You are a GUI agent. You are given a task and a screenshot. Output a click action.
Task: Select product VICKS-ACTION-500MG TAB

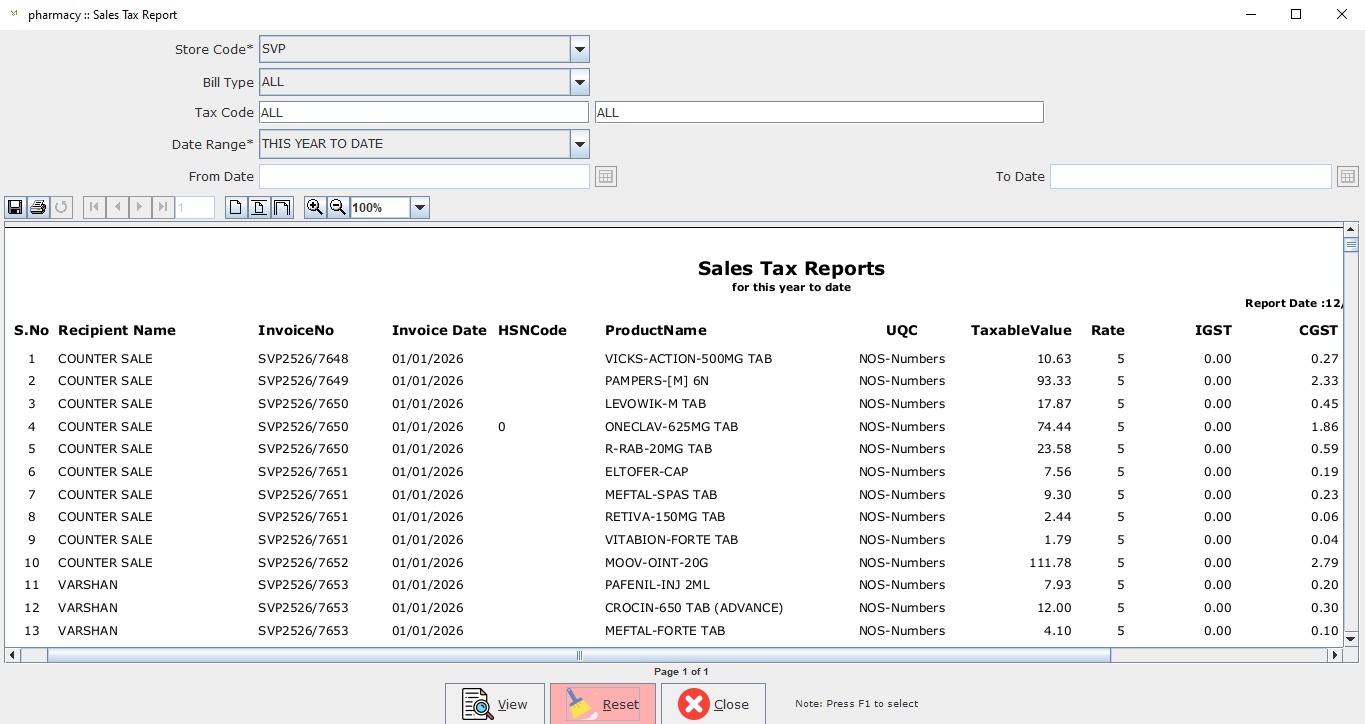689,359
